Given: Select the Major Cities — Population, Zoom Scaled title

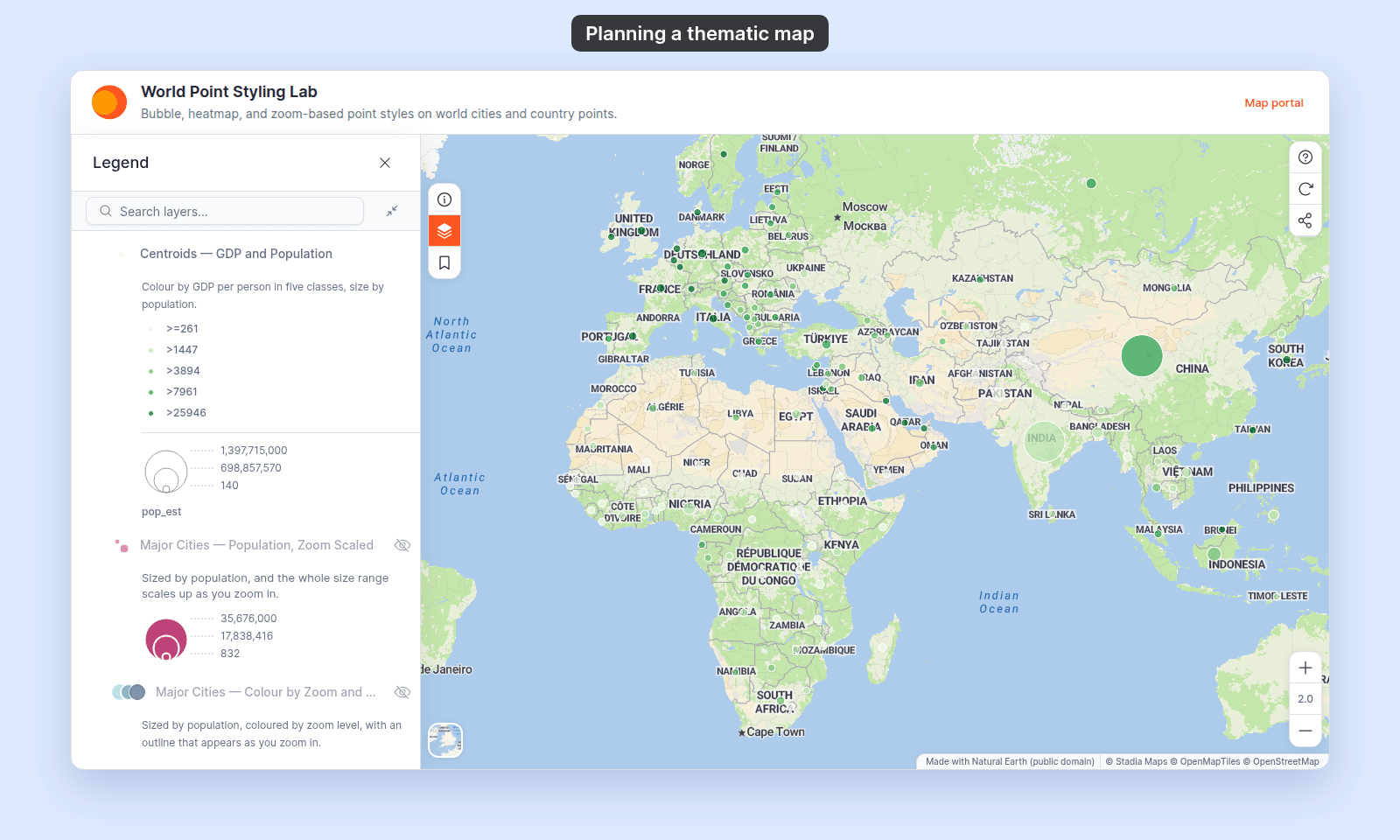Looking at the screenshot, I should (256, 545).
